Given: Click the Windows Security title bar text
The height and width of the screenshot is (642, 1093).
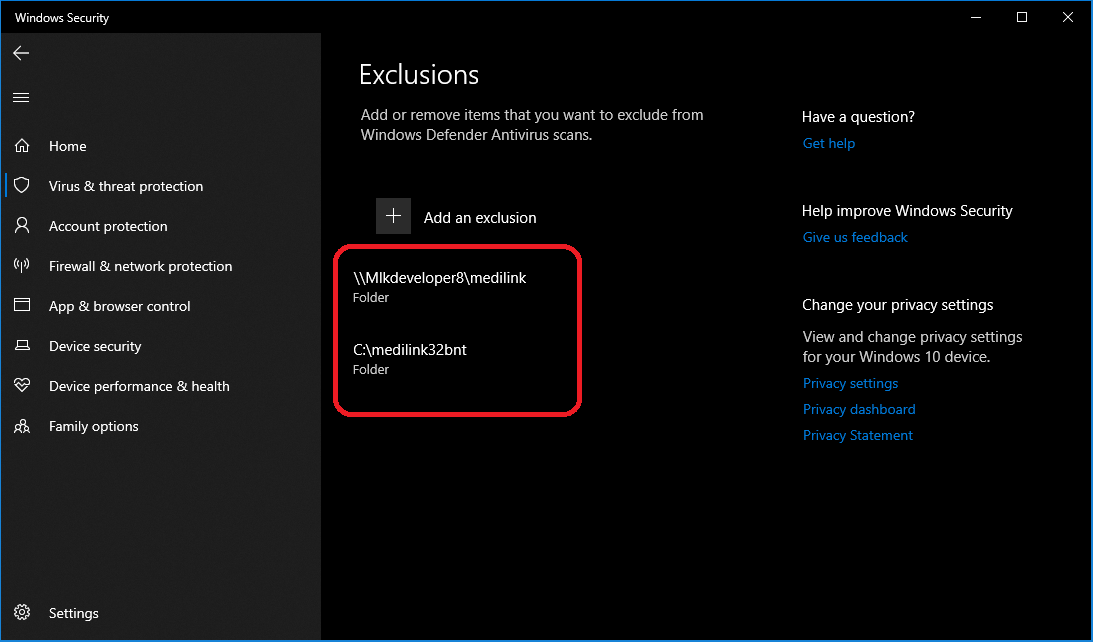Looking at the screenshot, I should pyautogui.click(x=62, y=18).
